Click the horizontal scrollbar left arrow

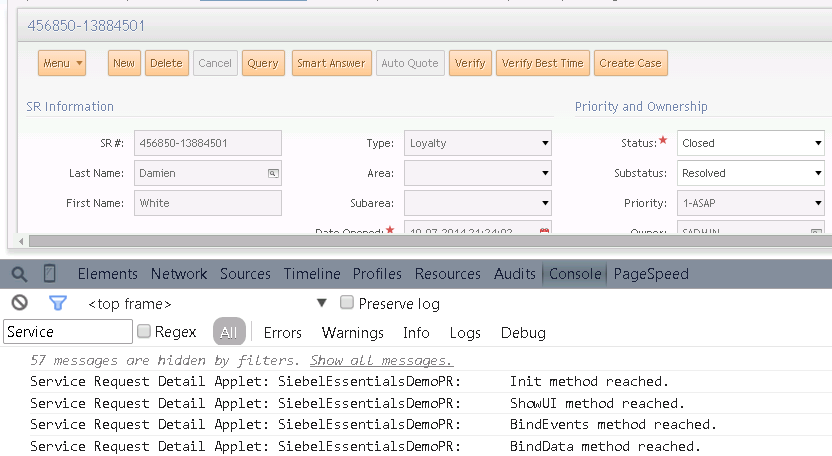click(x=21, y=242)
